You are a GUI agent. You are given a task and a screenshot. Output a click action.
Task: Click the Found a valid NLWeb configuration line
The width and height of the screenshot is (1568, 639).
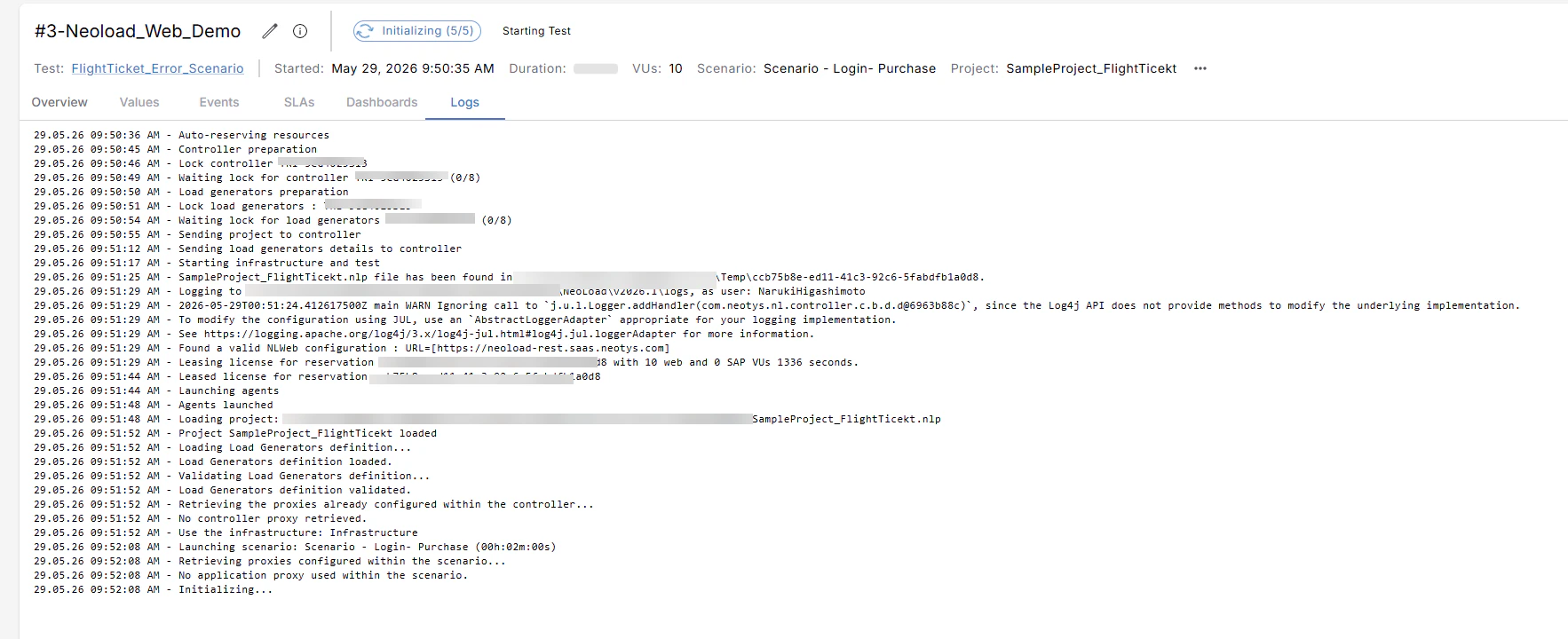pyautogui.click(x=352, y=348)
